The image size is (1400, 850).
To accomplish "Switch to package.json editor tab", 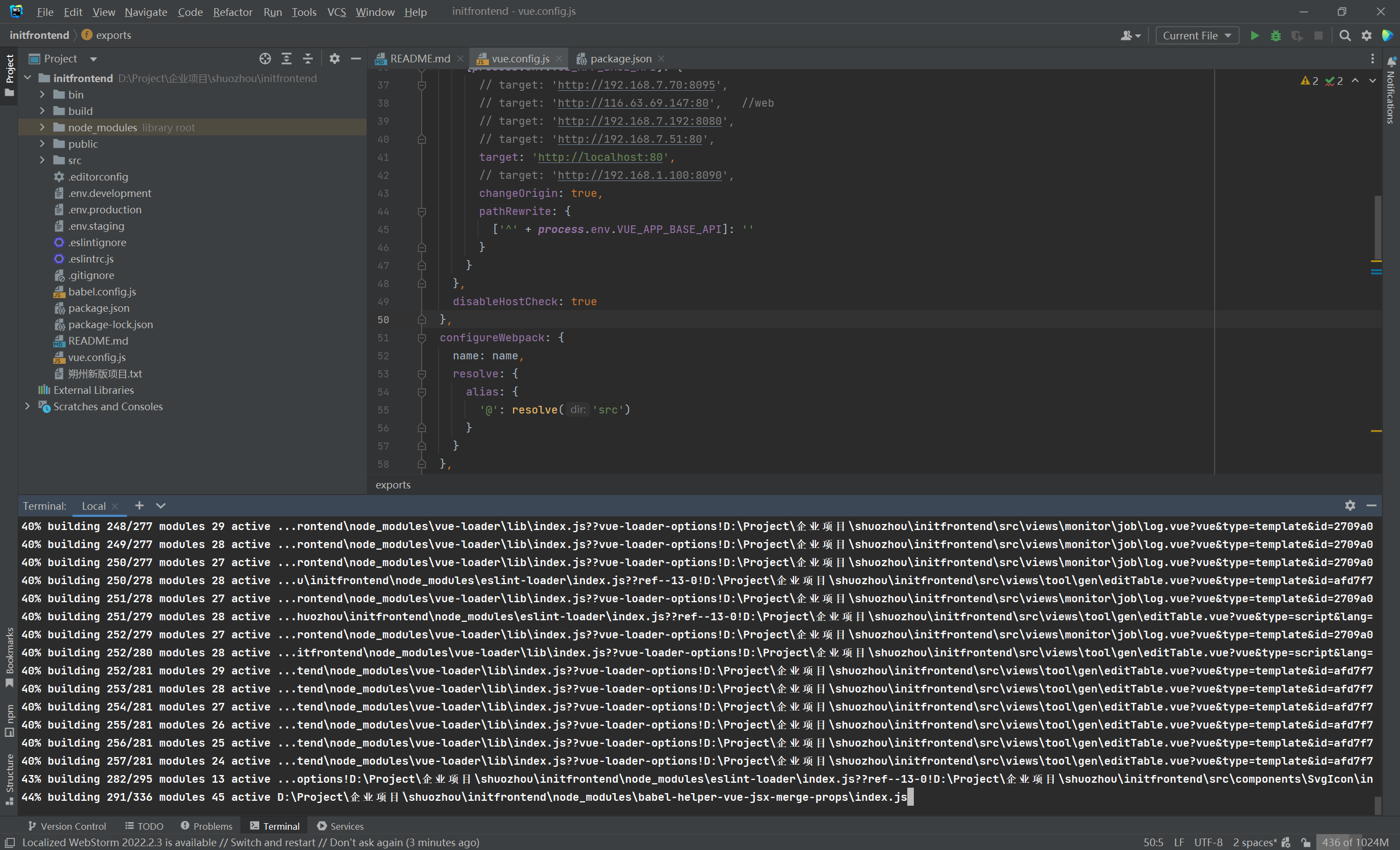I will [621, 59].
